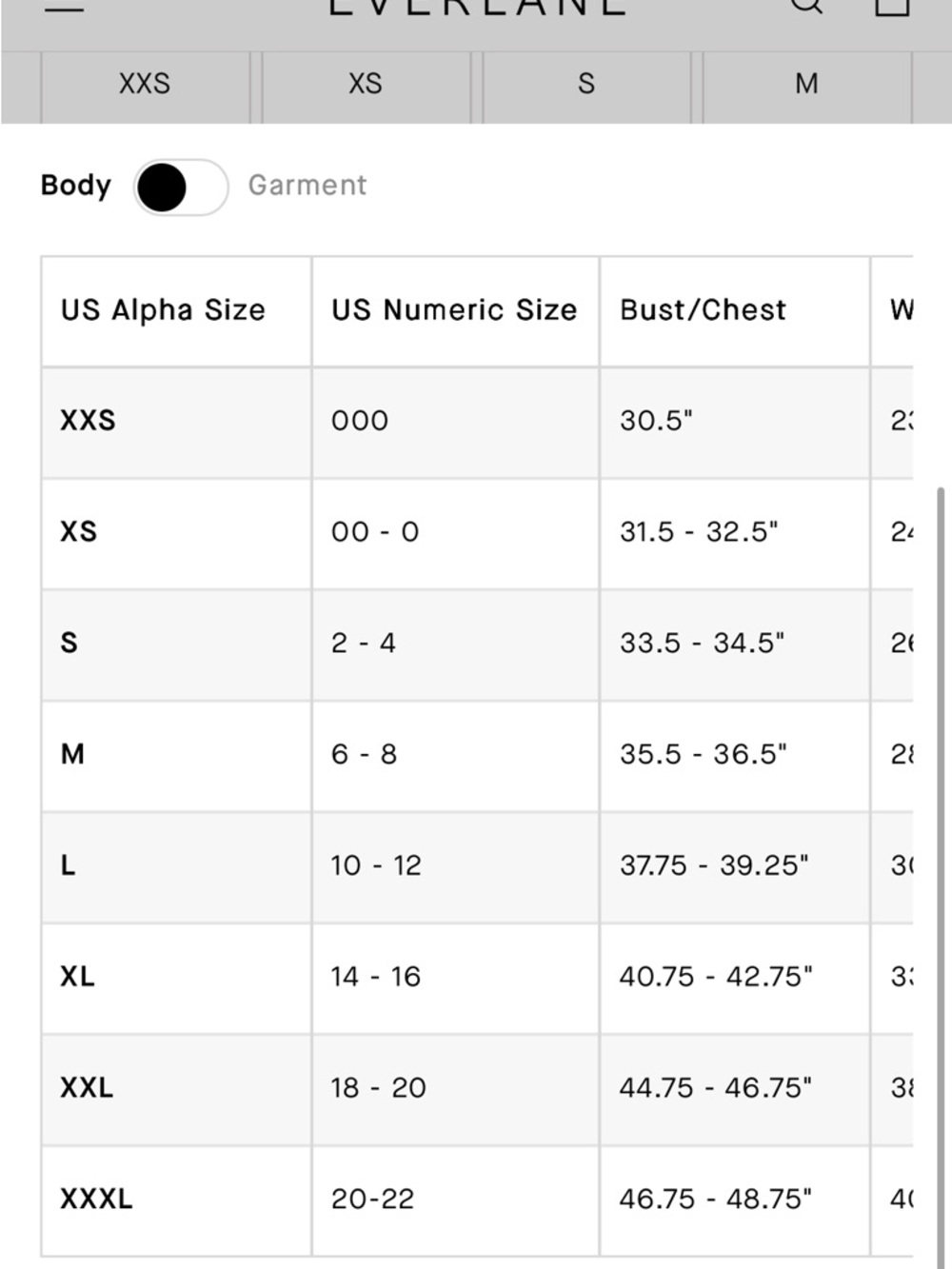The image size is (952, 1269).
Task: Select the Body measurement label
Action: 76,185
